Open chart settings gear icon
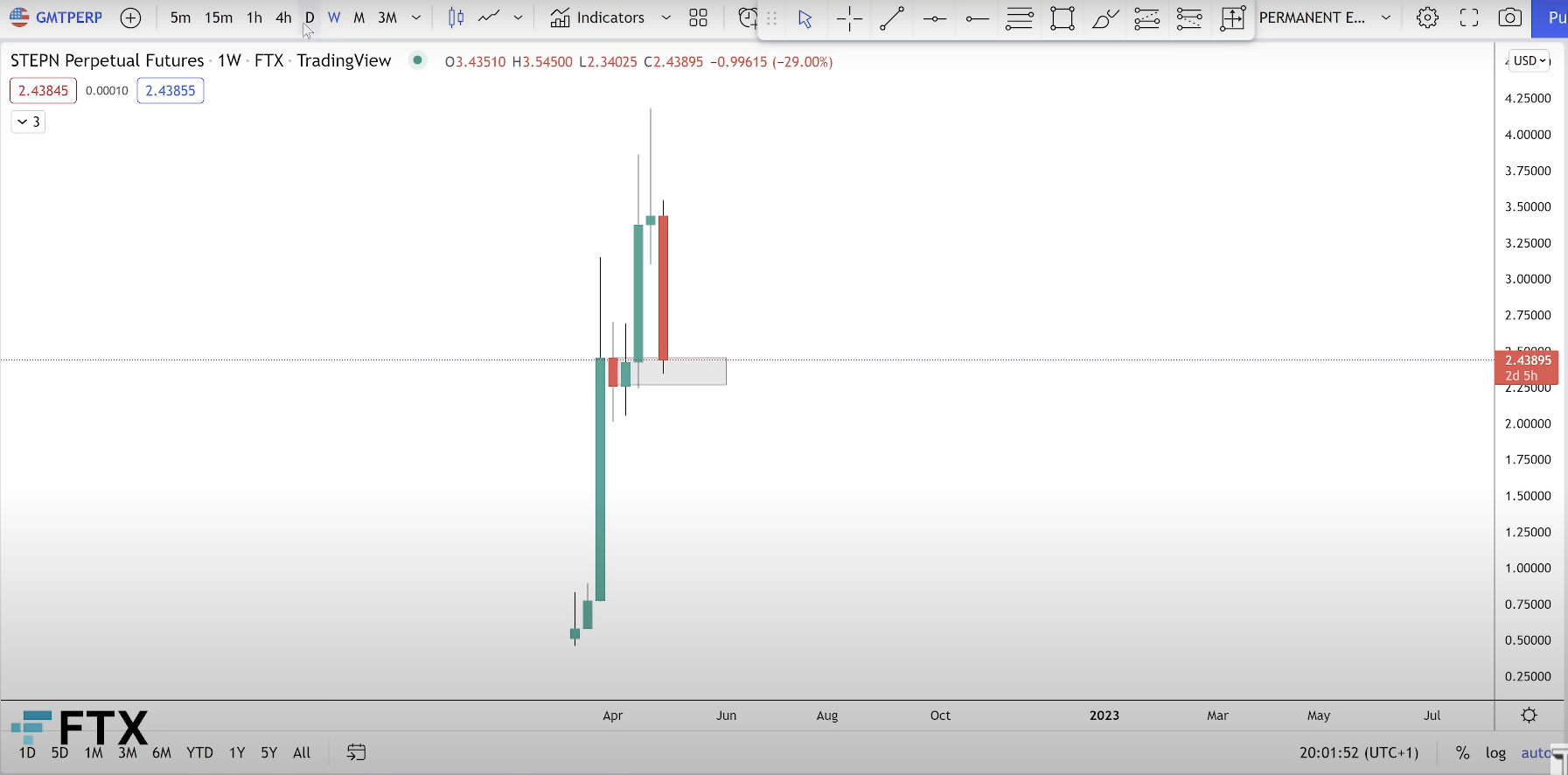Screen dimensions: 1568x775 click(1427, 17)
